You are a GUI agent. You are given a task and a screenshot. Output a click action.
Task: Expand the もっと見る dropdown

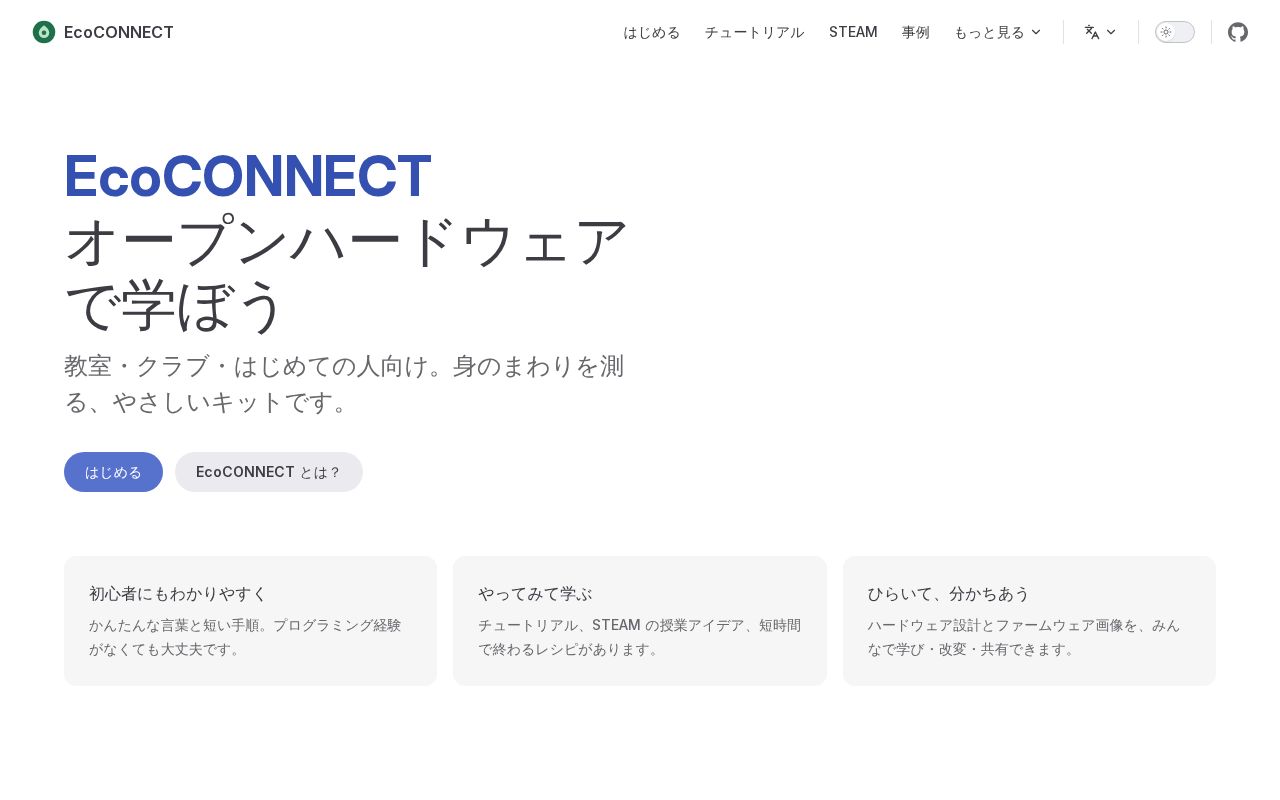998,32
